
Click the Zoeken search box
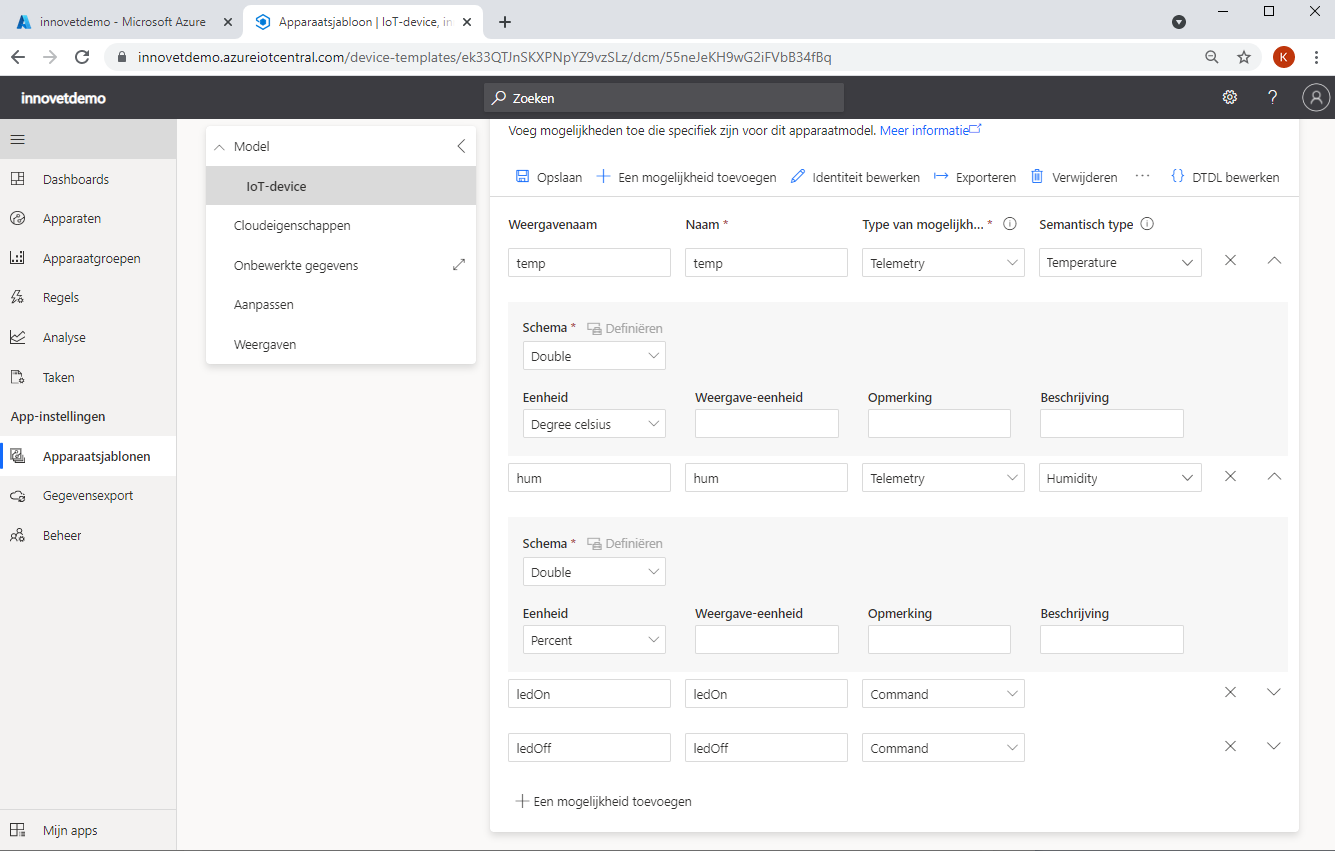point(664,98)
